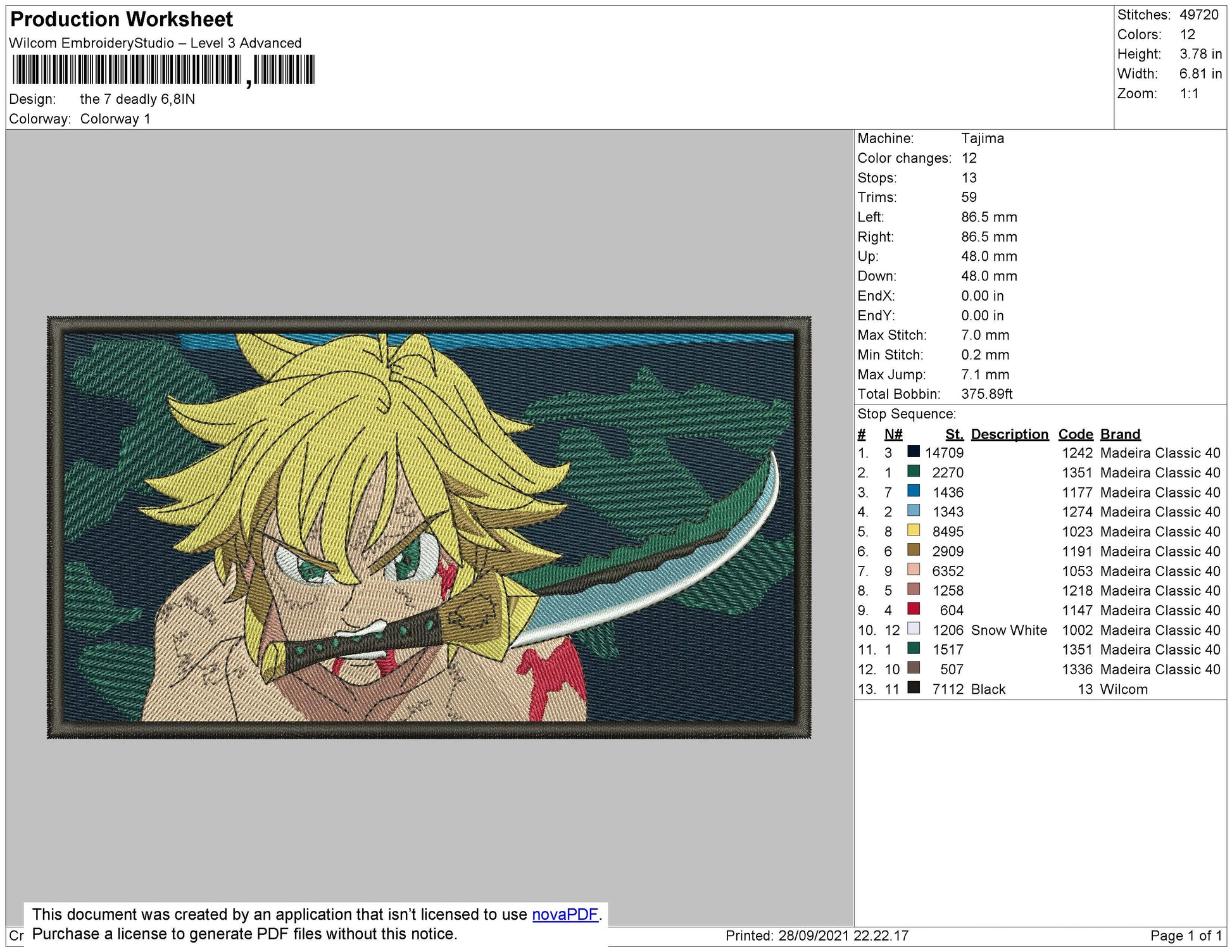Click the Snow White description text
The image size is (1232, 952).
coord(1009,630)
